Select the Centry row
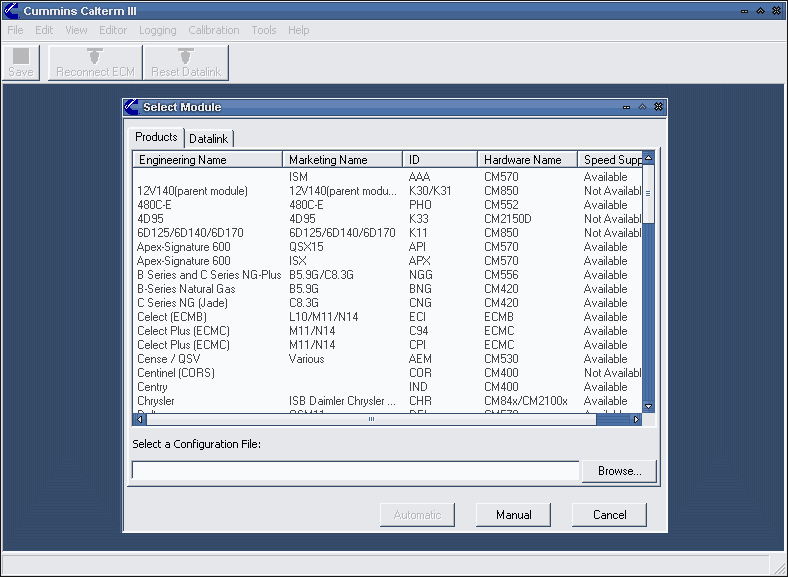The height and width of the screenshot is (577, 788). (387, 387)
